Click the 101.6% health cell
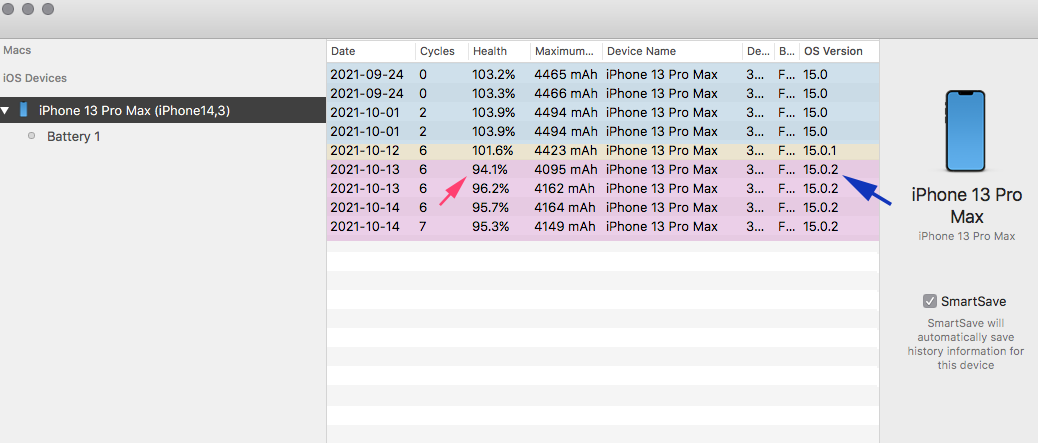 coord(493,150)
